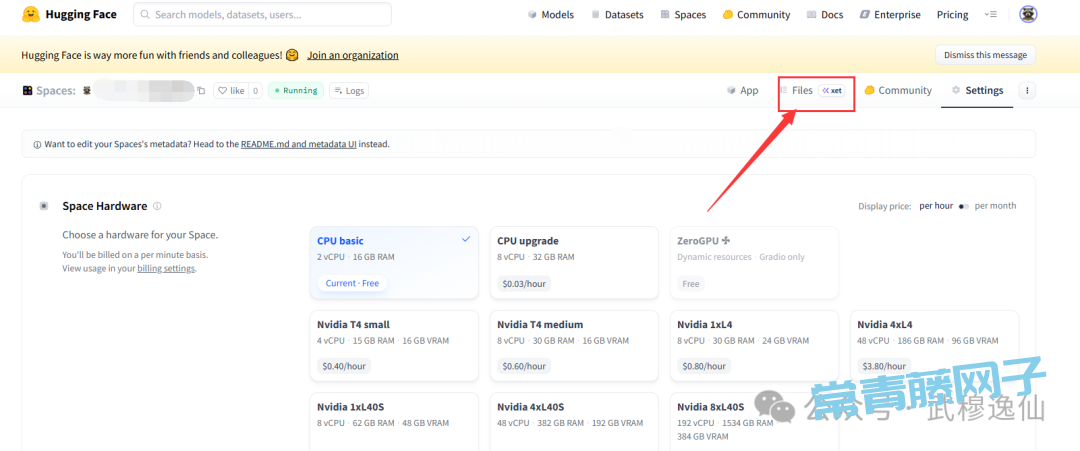Open the App tab
Screen dimensions: 1080x451
(x=743, y=90)
